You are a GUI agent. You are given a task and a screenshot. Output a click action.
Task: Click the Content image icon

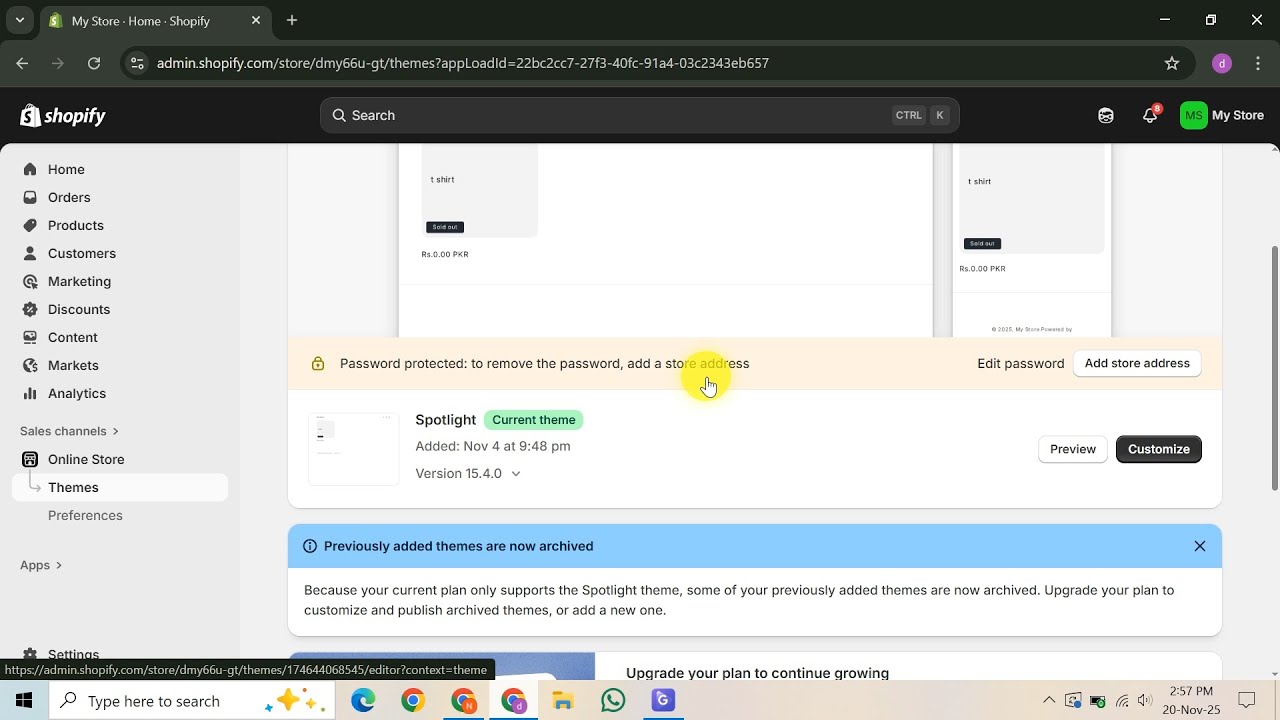pyautogui.click(x=30, y=337)
